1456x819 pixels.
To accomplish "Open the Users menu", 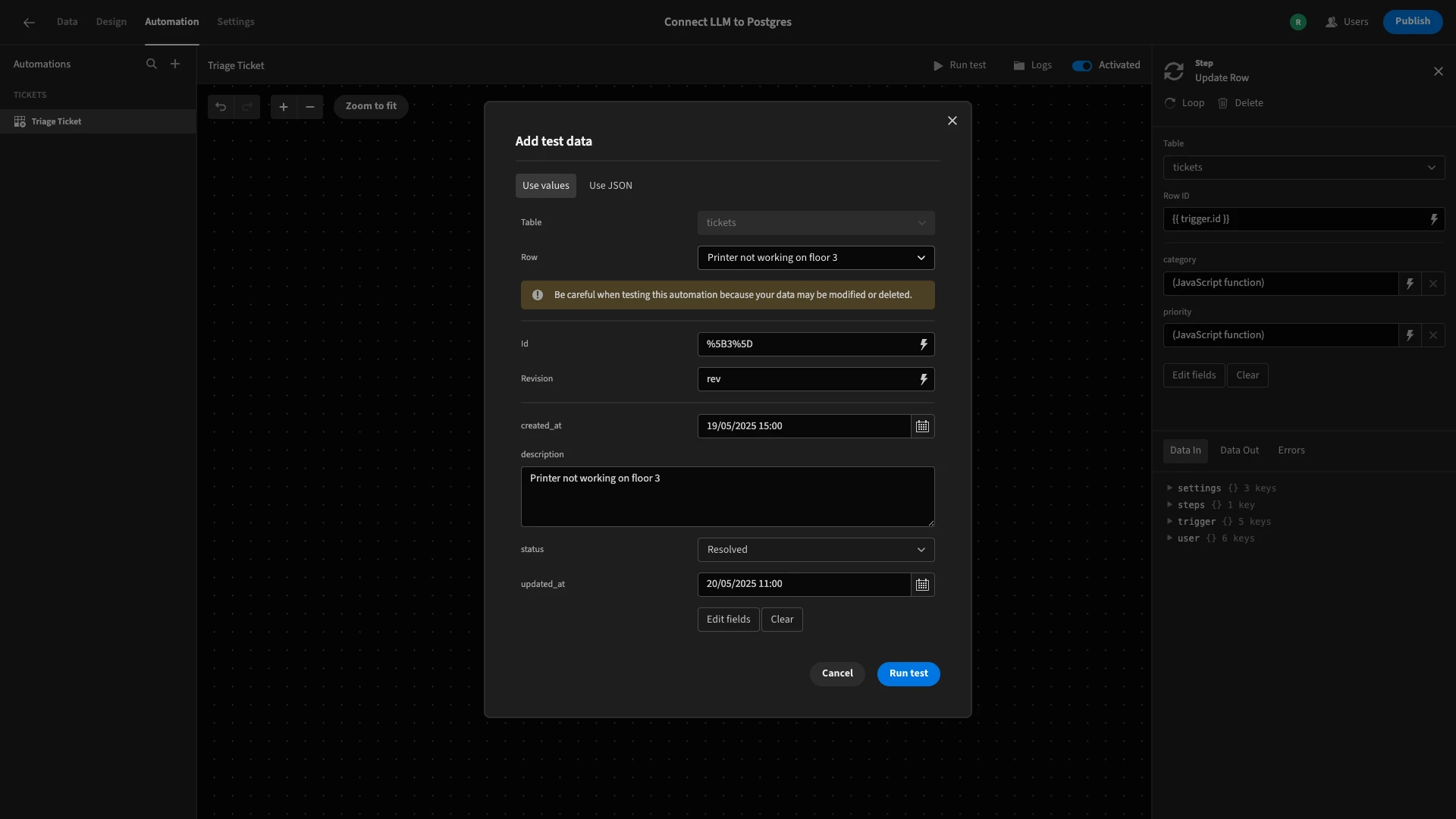I will (x=1347, y=22).
